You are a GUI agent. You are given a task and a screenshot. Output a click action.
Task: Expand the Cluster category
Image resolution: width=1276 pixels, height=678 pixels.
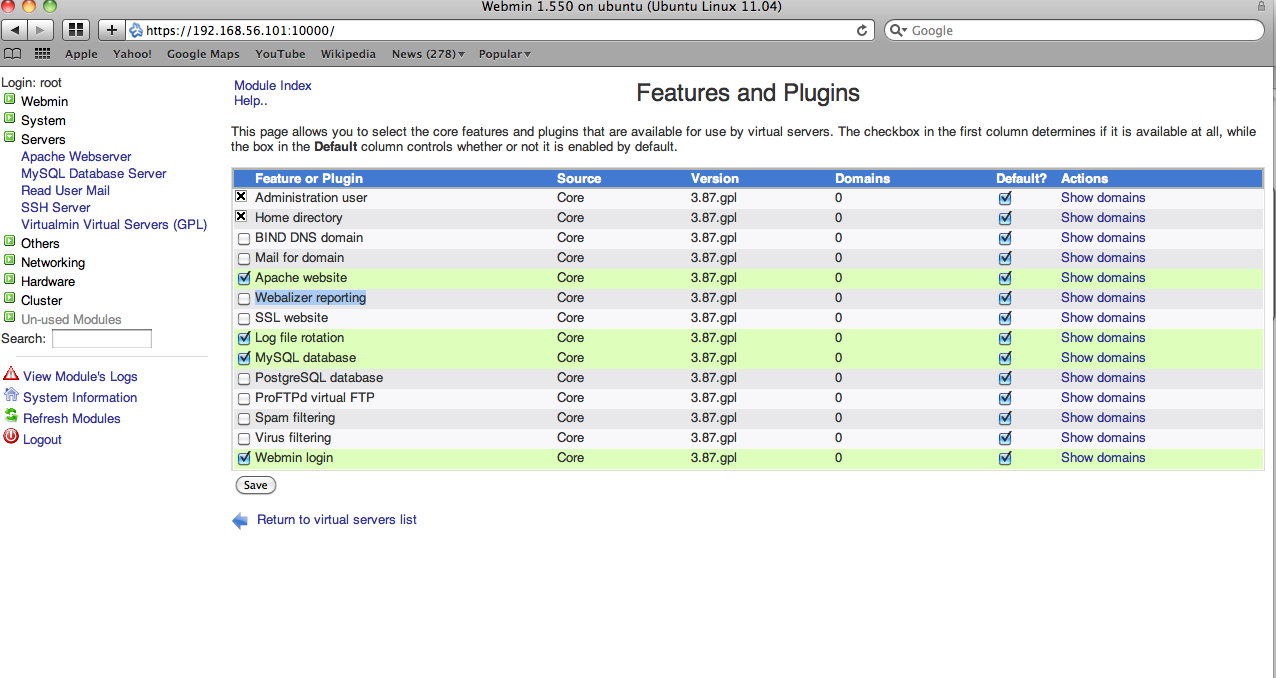coord(9,299)
